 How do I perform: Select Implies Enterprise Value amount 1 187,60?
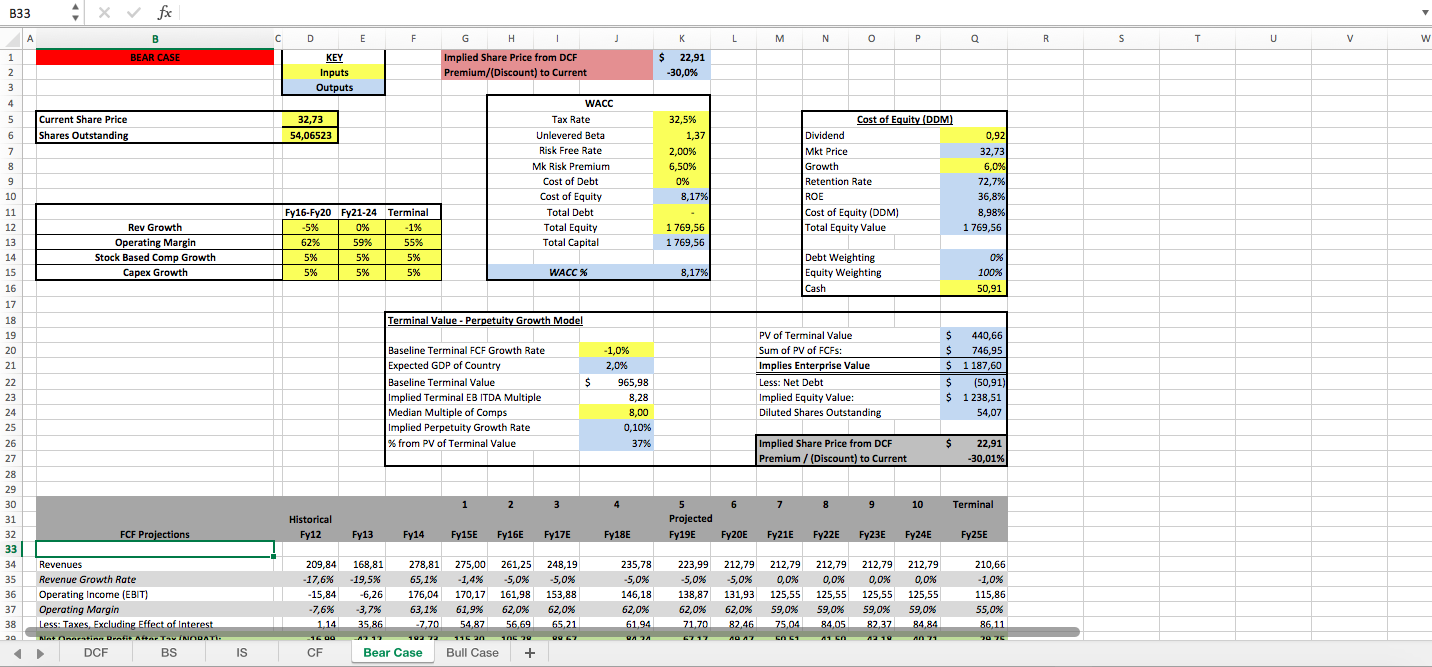point(974,366)
